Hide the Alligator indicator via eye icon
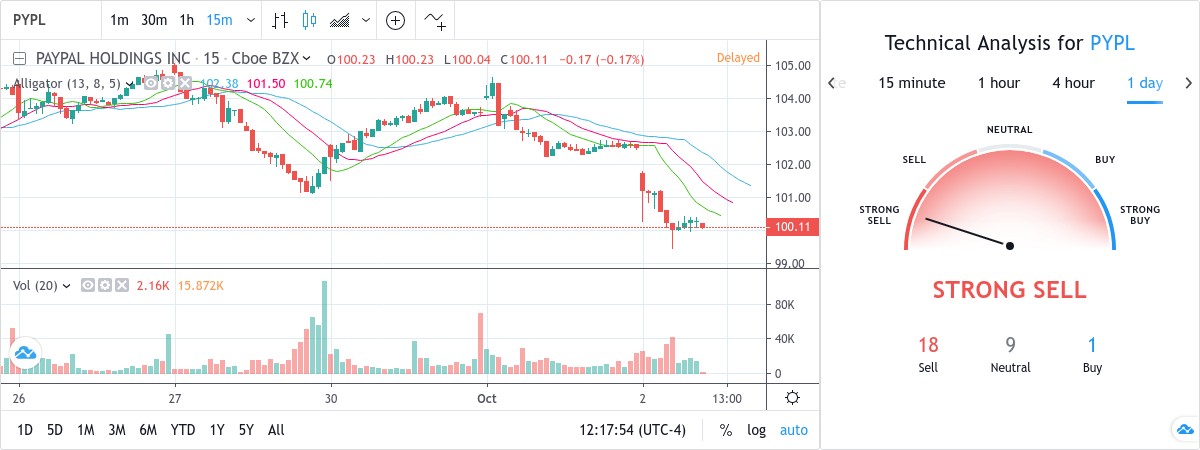1200x450 pixels. pos(150,84)
